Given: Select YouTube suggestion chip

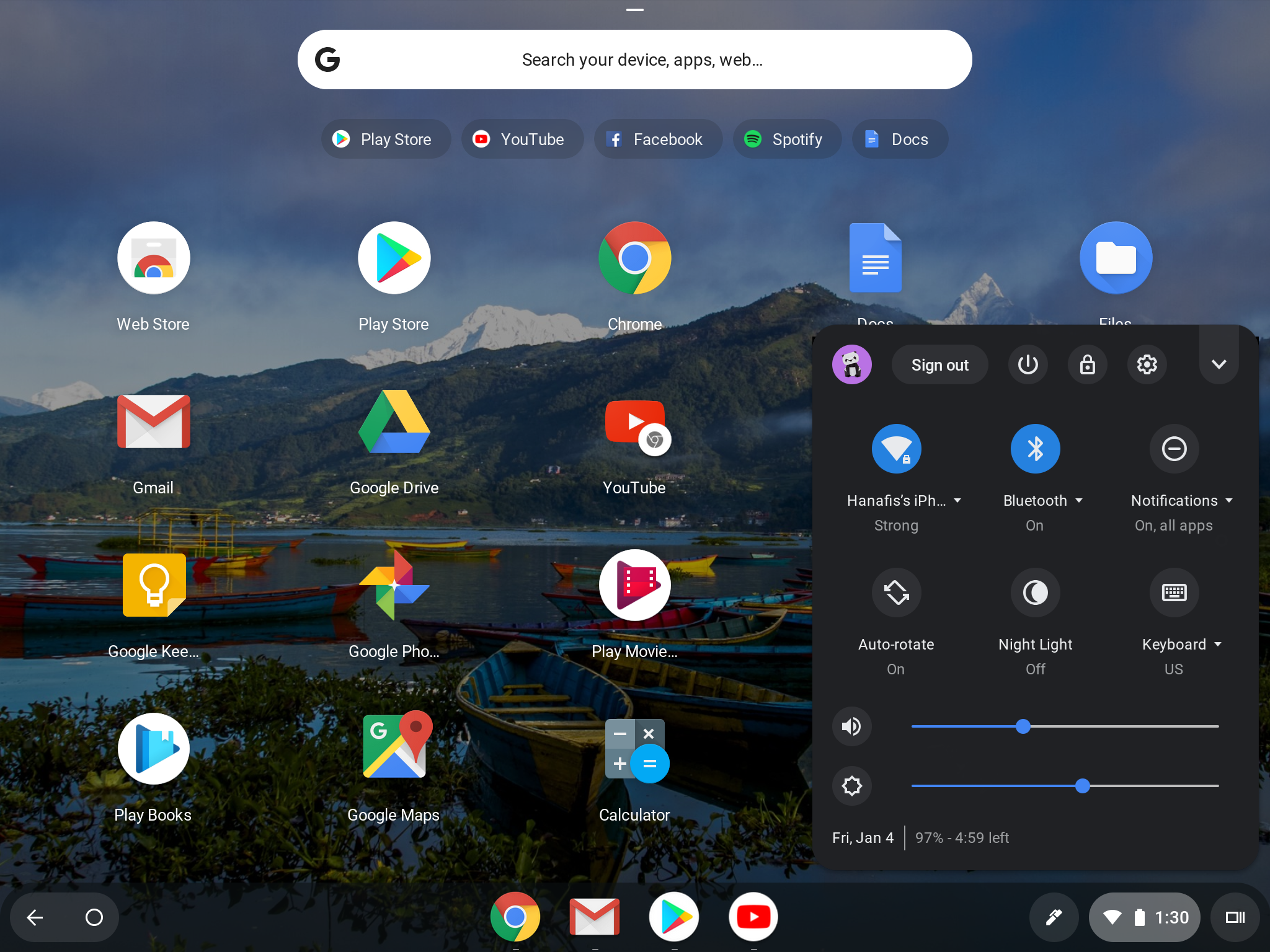Looking at the screenshot, I should tap(522, 139).
